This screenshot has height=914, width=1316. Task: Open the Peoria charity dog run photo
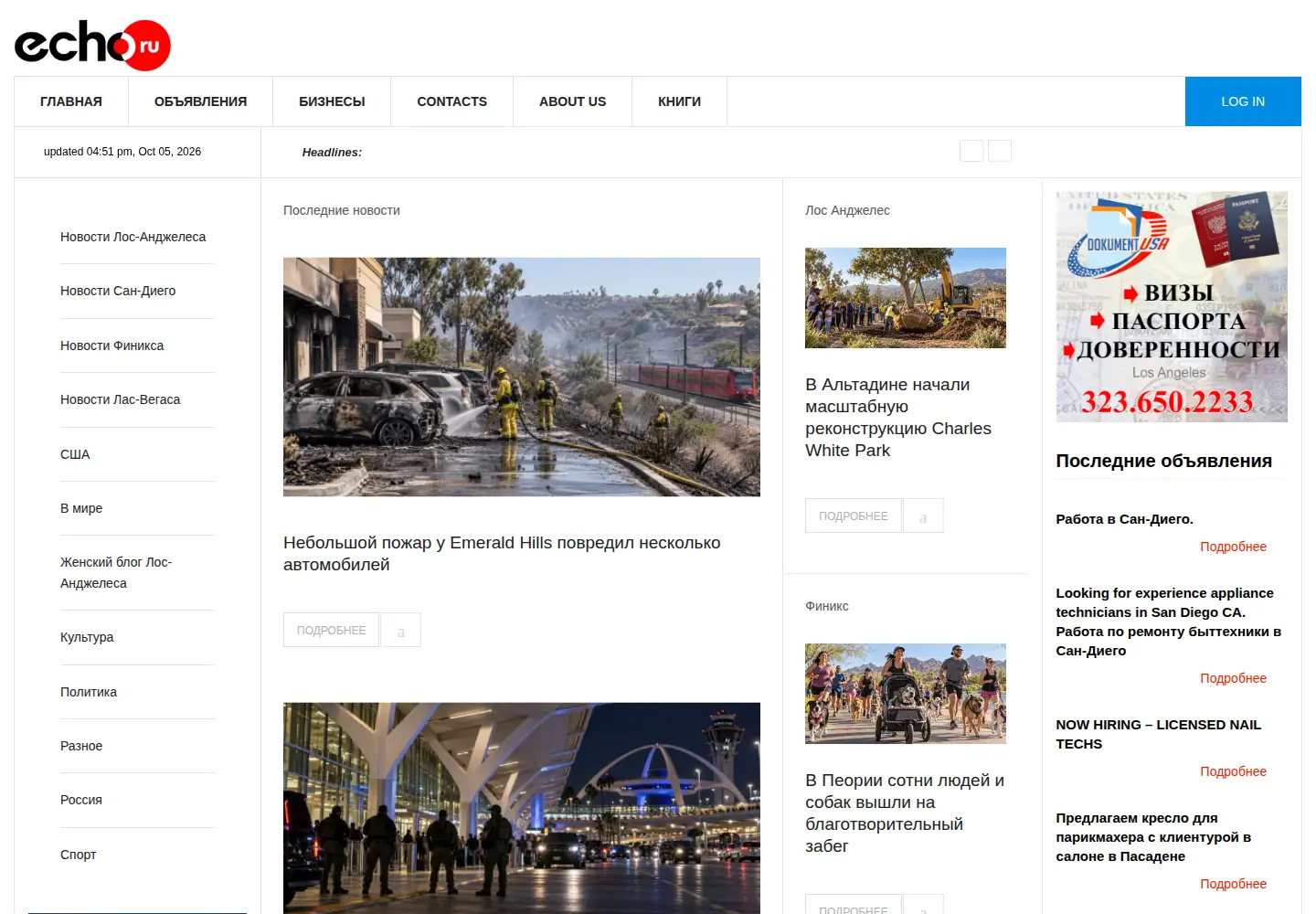tap(906, 694)
